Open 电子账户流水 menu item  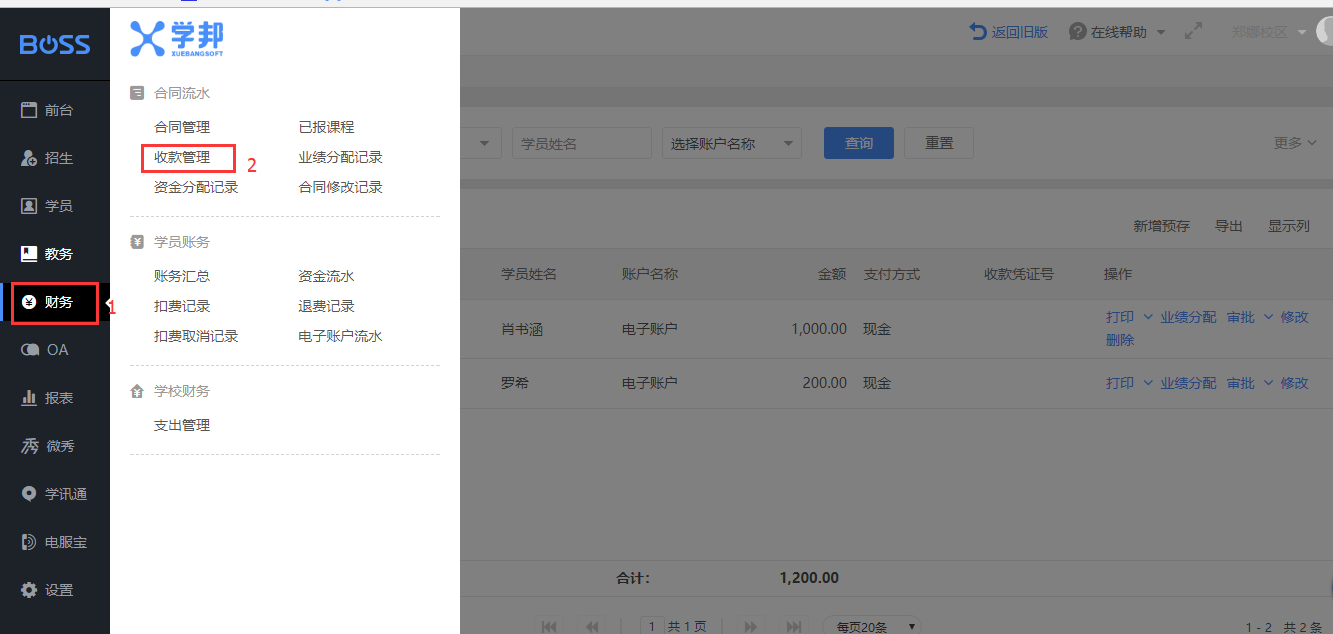[340, 336]
